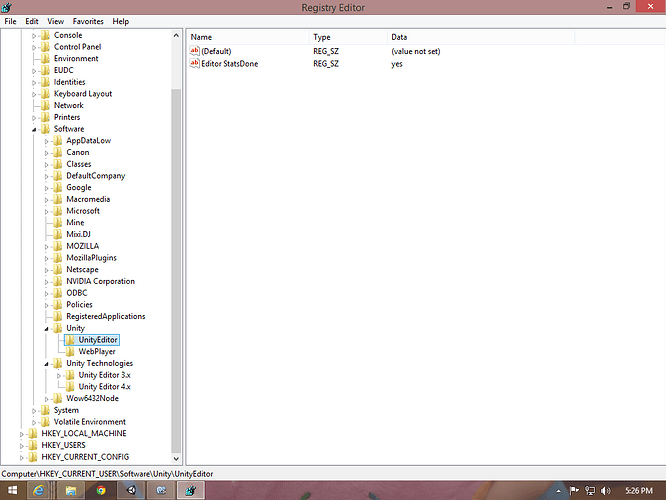Click the UnityEditor folder icon
The image size is (666, 500).
pos(70,340)
